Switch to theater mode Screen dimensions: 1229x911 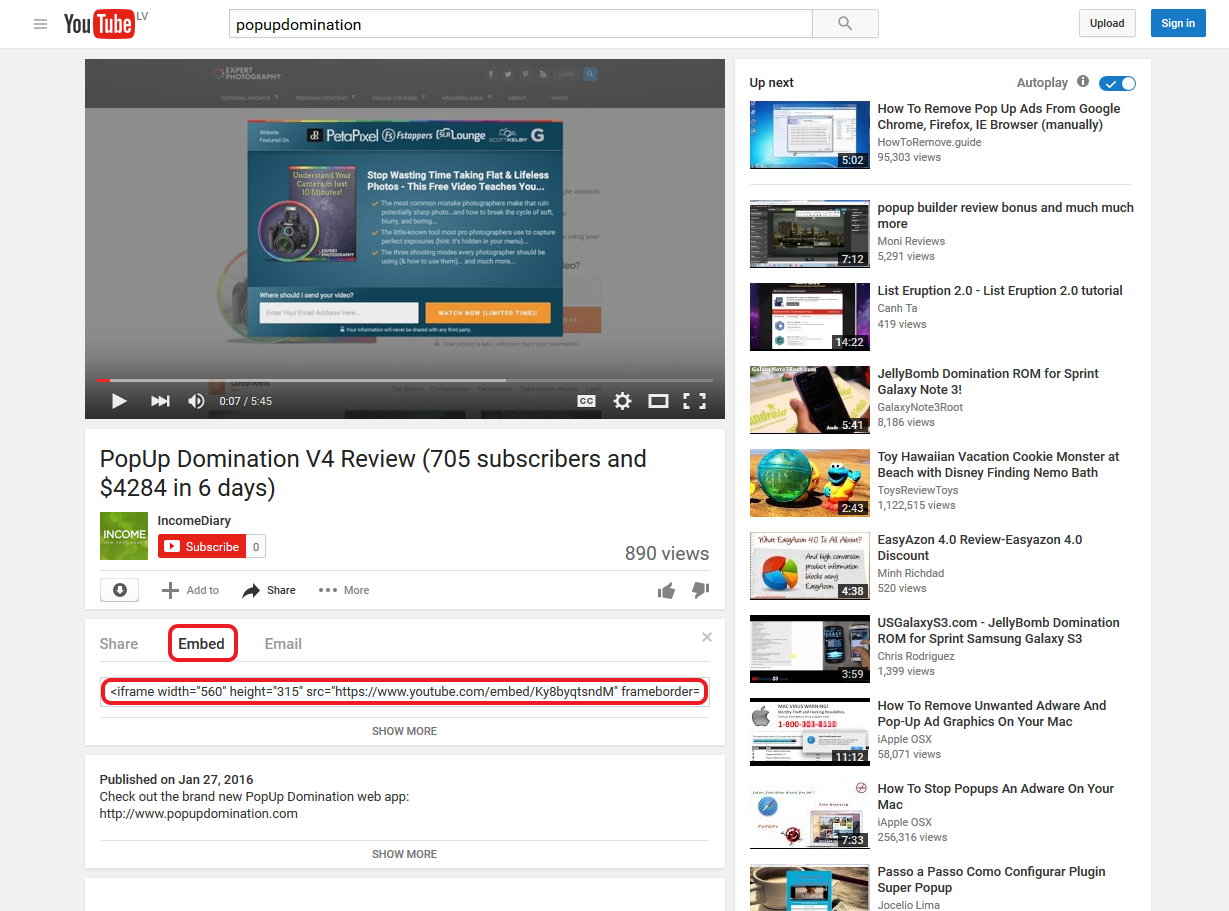point(658,401)
